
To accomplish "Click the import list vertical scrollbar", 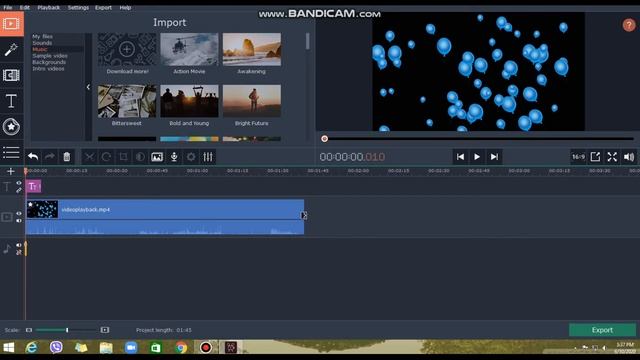I will [x=307, y=41].
